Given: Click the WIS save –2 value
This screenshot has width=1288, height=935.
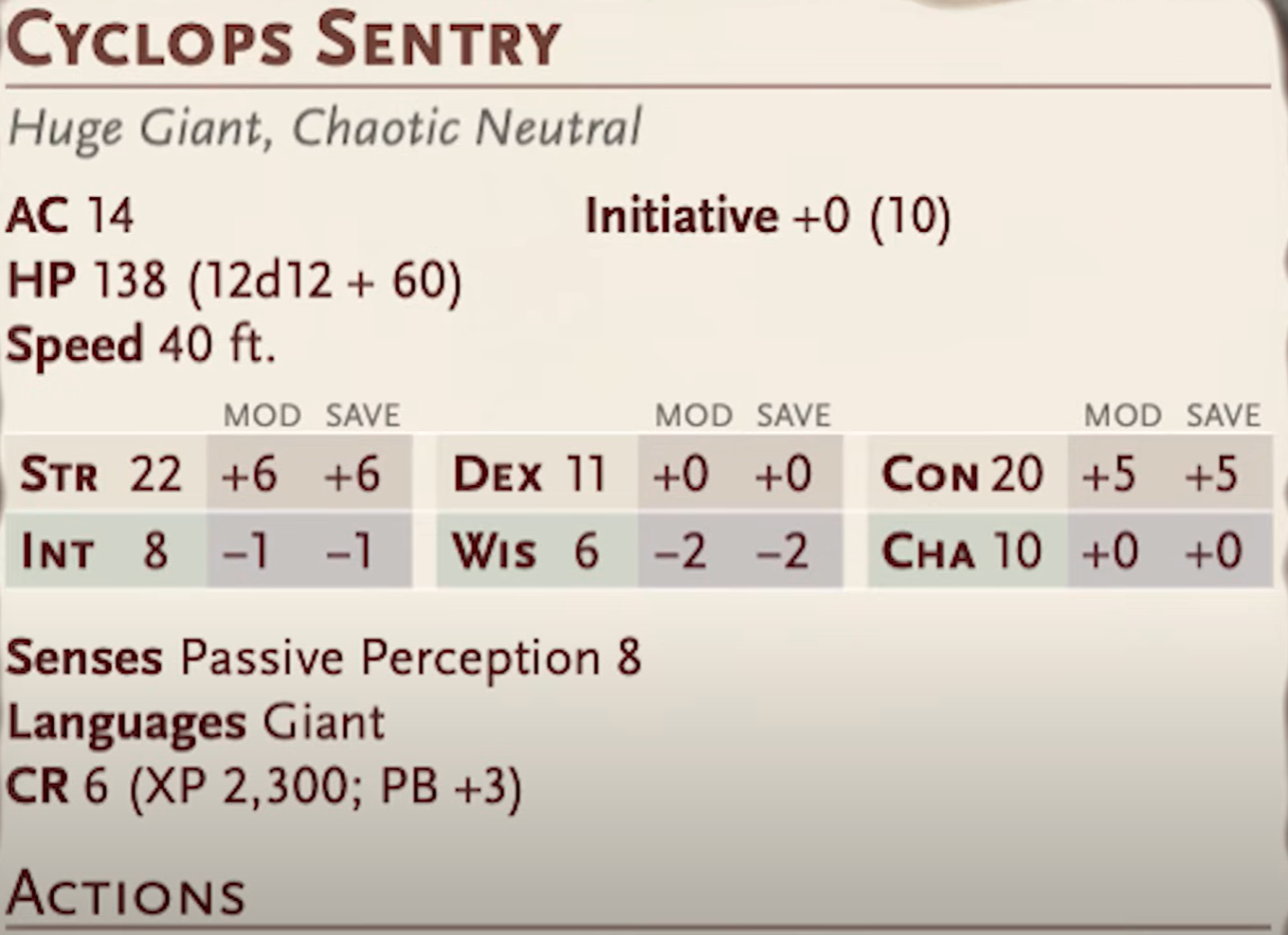Looking at the screenshot, I should 783,550.
